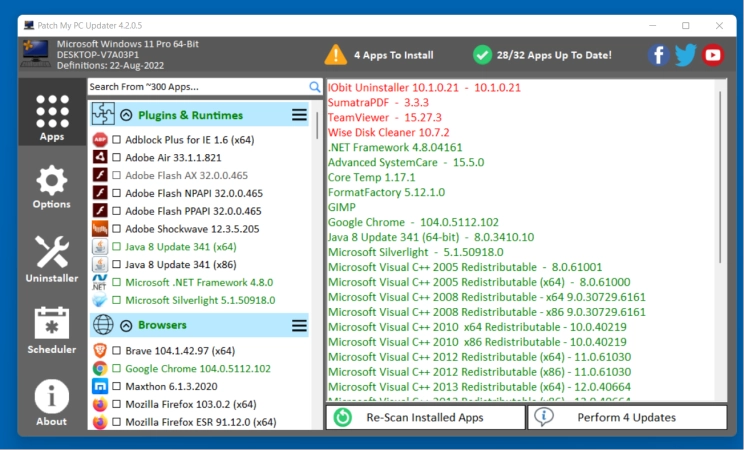Open the Plugins & Runtimes hamburger menu
Viewport: 744px width, 450px height.
click(x=299, y=115)
